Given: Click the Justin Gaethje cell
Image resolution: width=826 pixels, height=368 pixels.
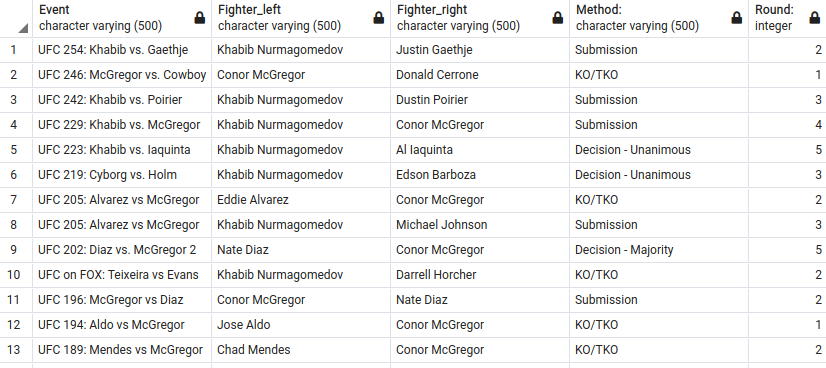Looking at the screenshot, I should click(480, 50).
